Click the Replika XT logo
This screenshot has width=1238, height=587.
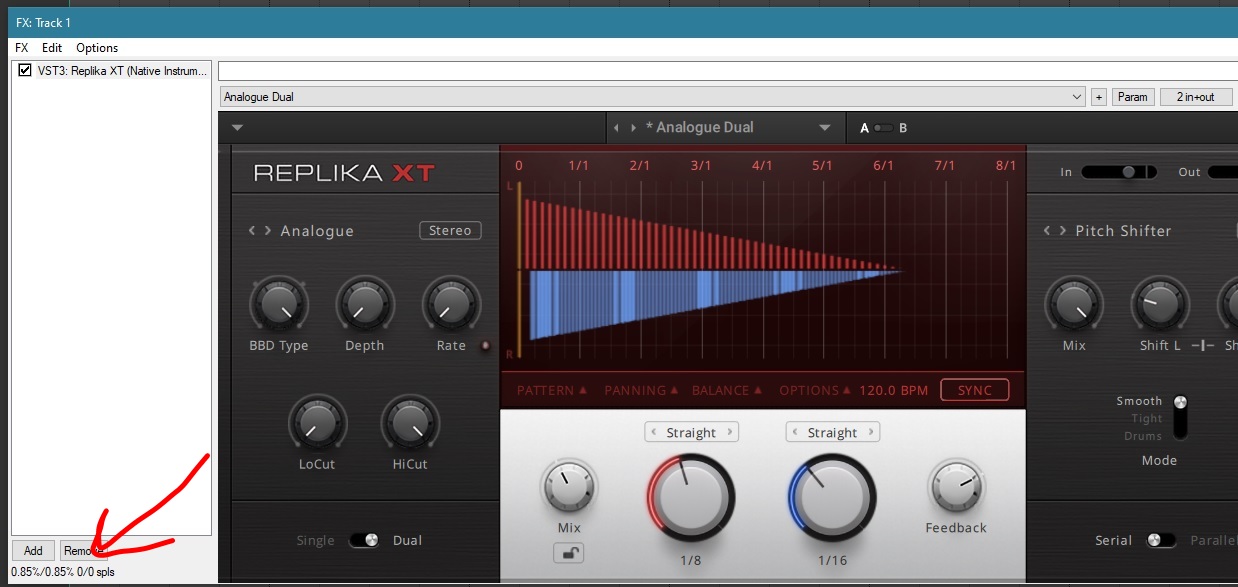(x=344, y=173)
